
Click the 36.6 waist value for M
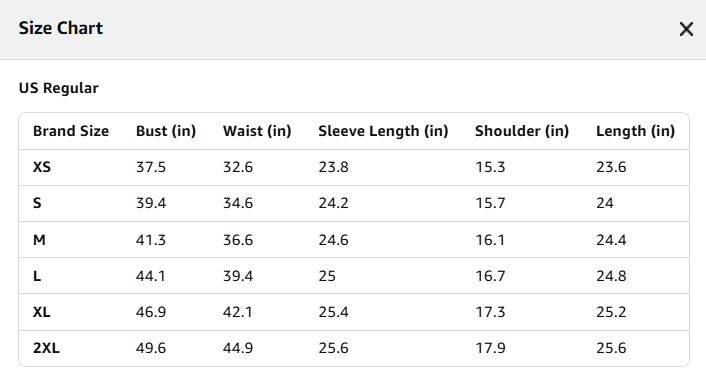point(238,240)
